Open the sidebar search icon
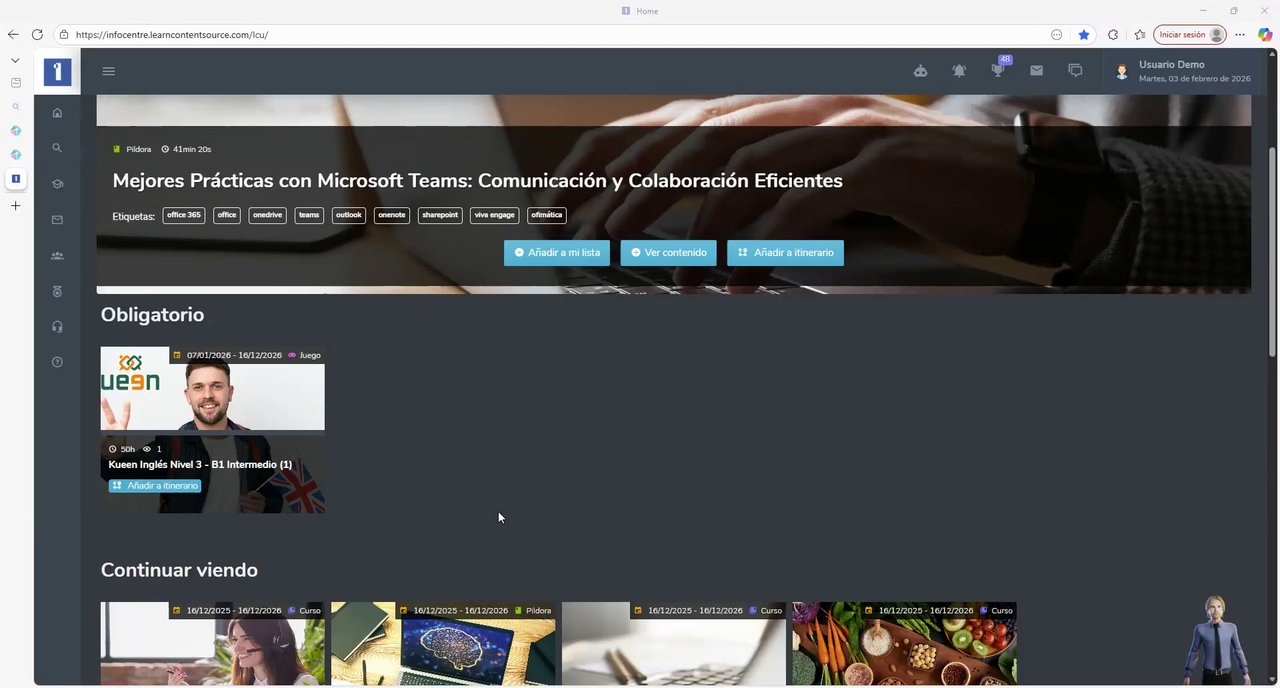 tap(57, 148)
